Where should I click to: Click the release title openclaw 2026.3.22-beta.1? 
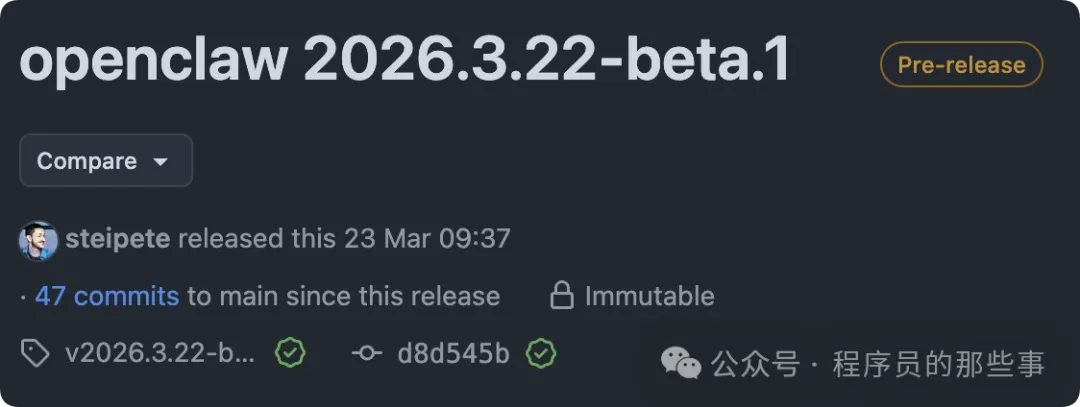pos(404,62)
